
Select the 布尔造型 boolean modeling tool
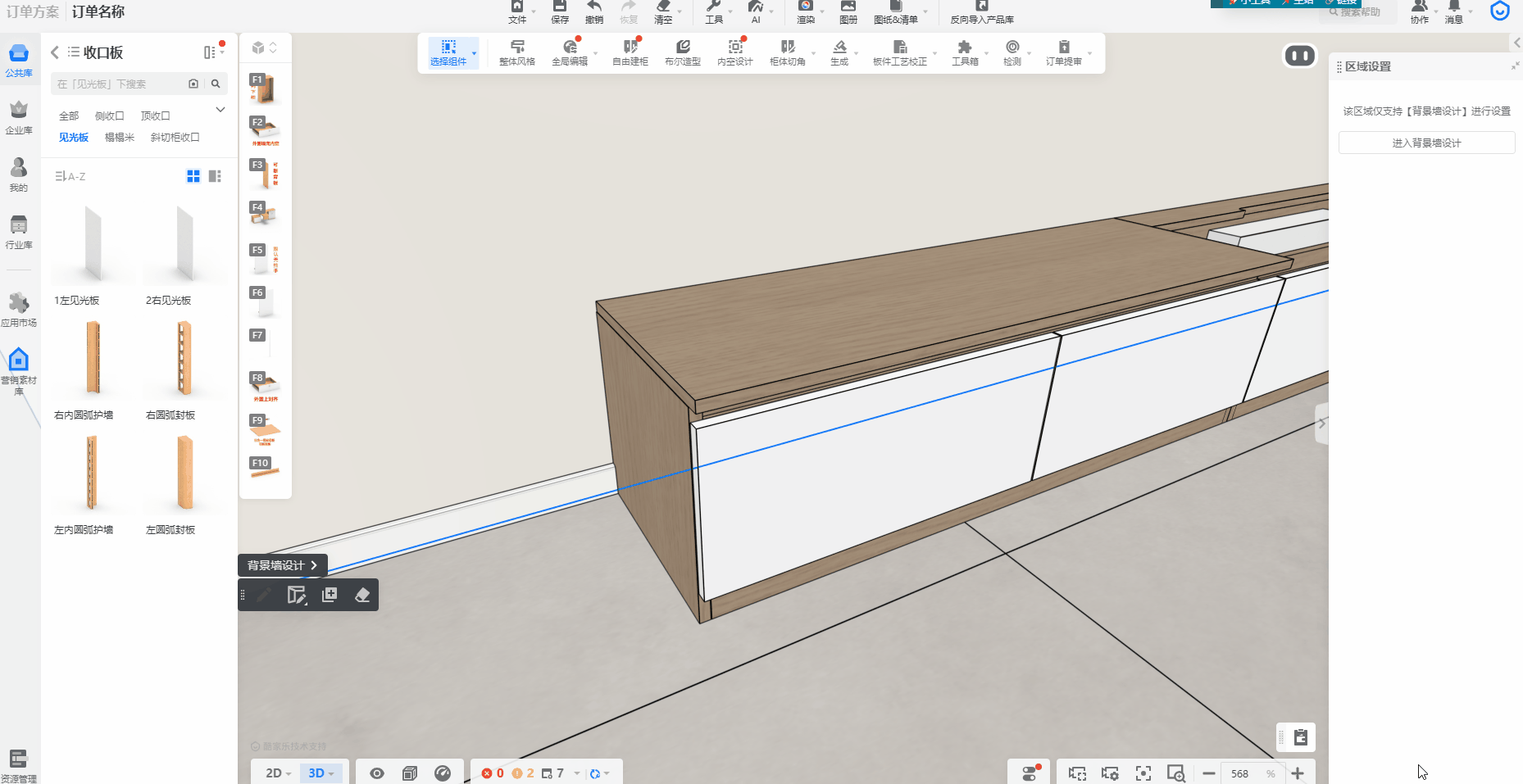[682, 52]
